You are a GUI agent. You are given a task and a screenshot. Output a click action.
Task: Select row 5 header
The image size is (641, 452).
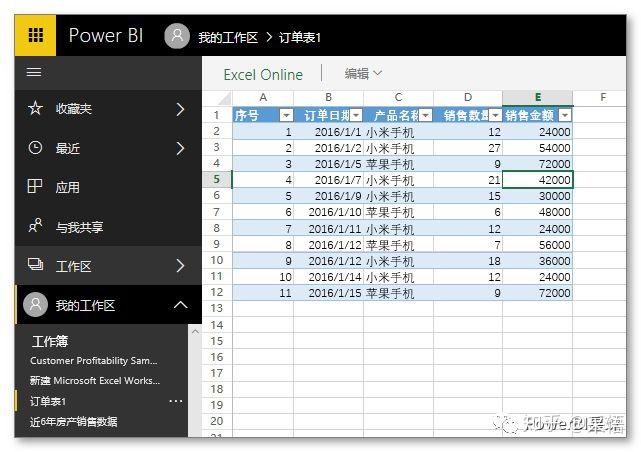217,179
